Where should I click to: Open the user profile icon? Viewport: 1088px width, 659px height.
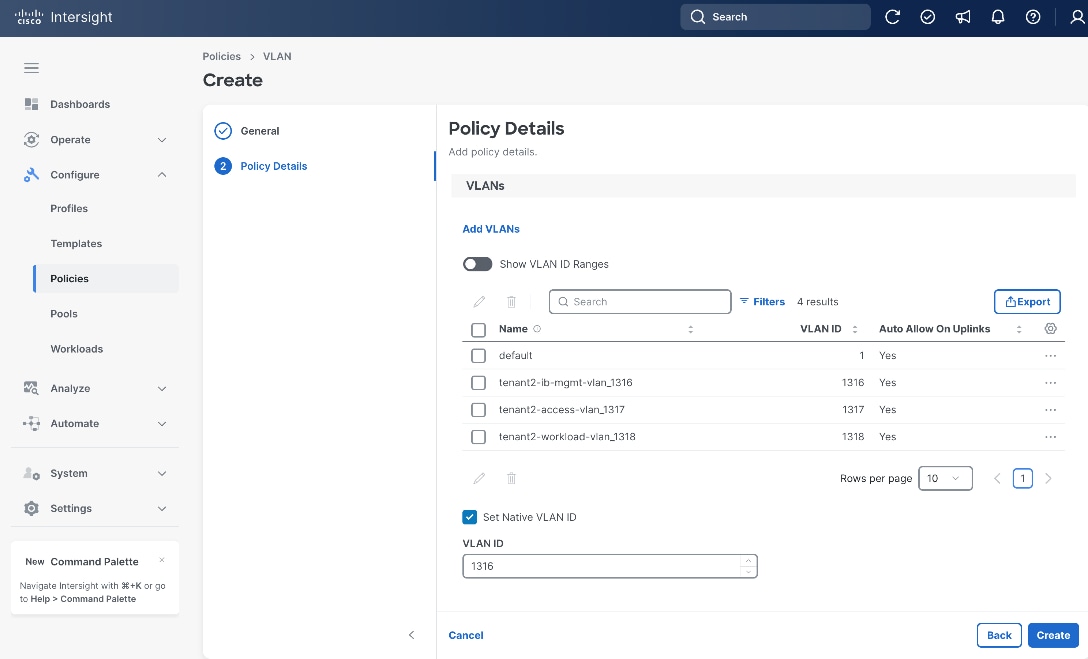1078,17
